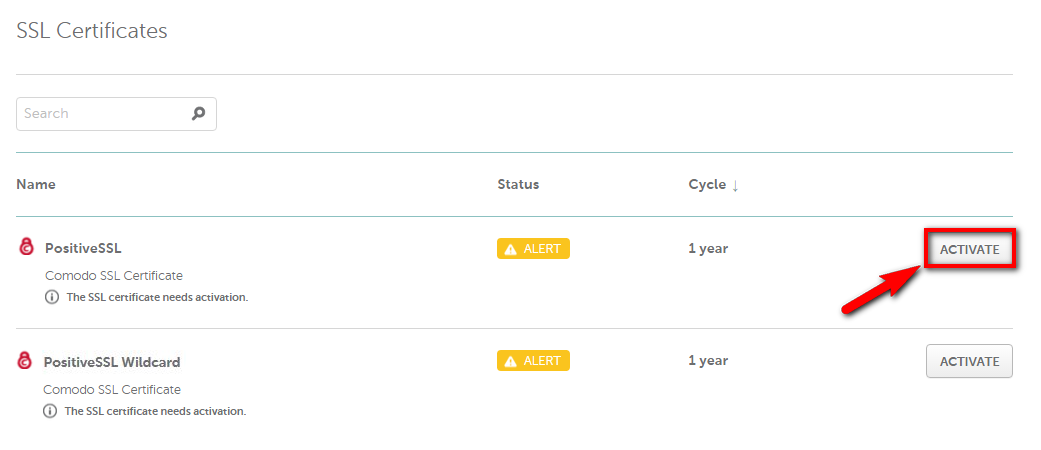Activate the PositiveSSL certificate
1041x450 pixels.
pyautogui.click(x=969, y=250)
